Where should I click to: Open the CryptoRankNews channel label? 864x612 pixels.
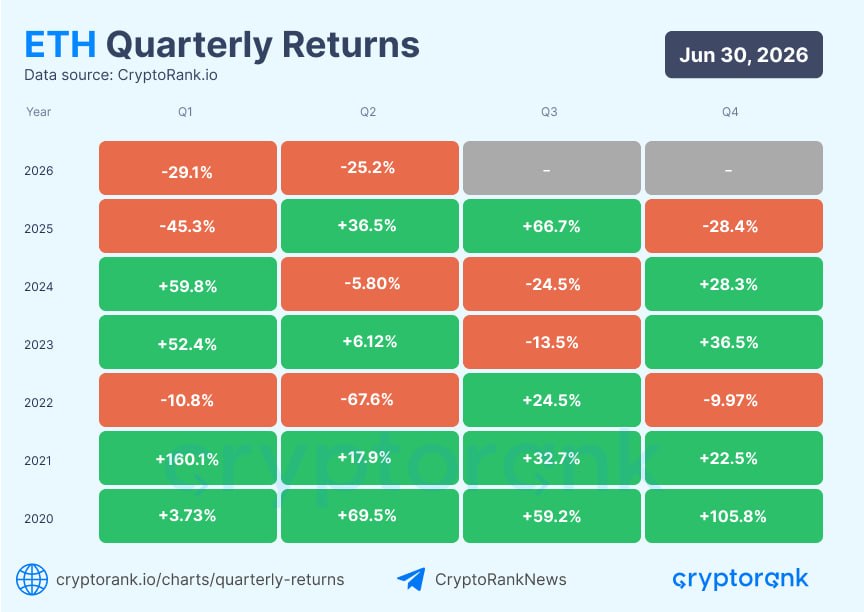(500, 579)
